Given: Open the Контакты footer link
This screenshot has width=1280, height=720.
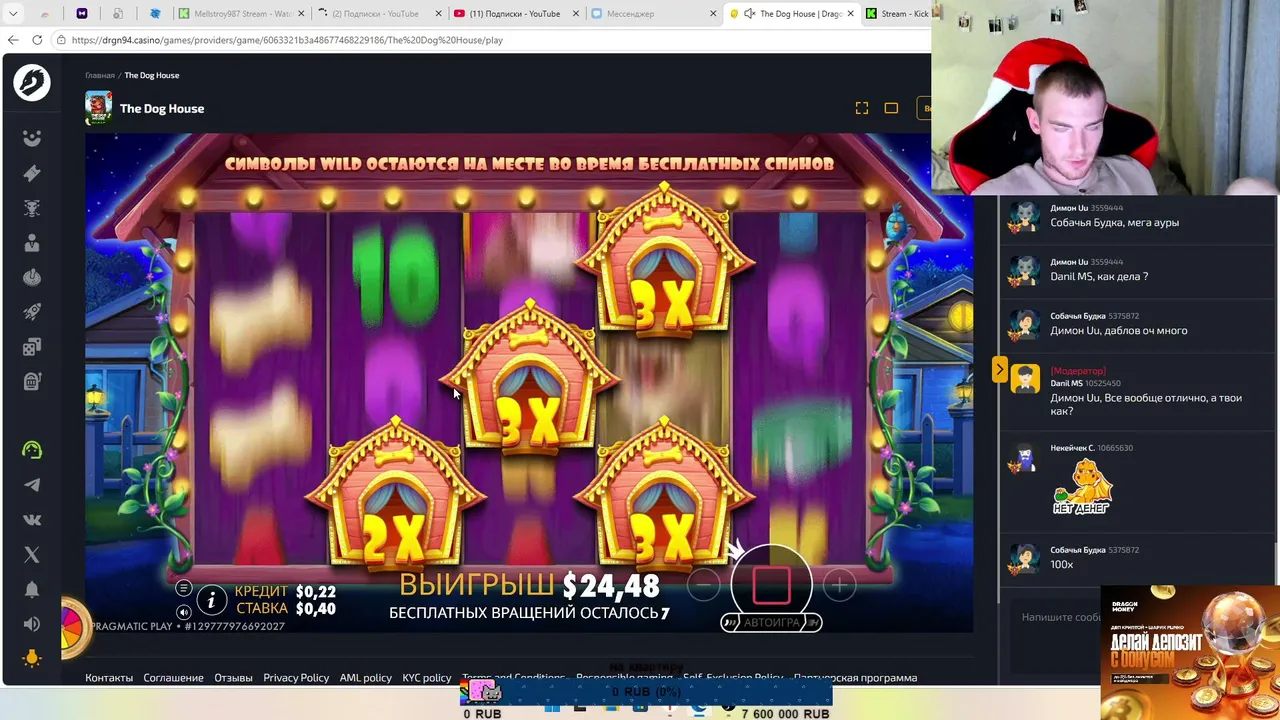Looking at the screenshot, I should point(109,678).
